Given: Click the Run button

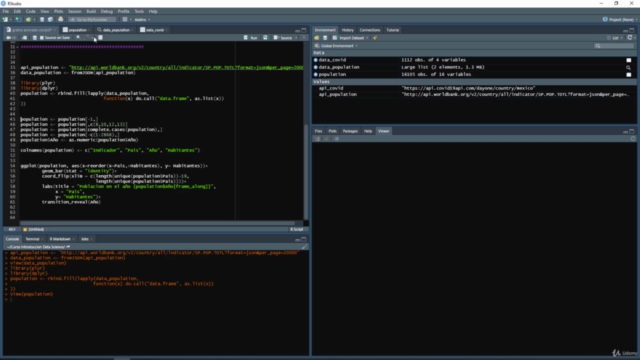Looking at the screenshot, I should point(251,38).
